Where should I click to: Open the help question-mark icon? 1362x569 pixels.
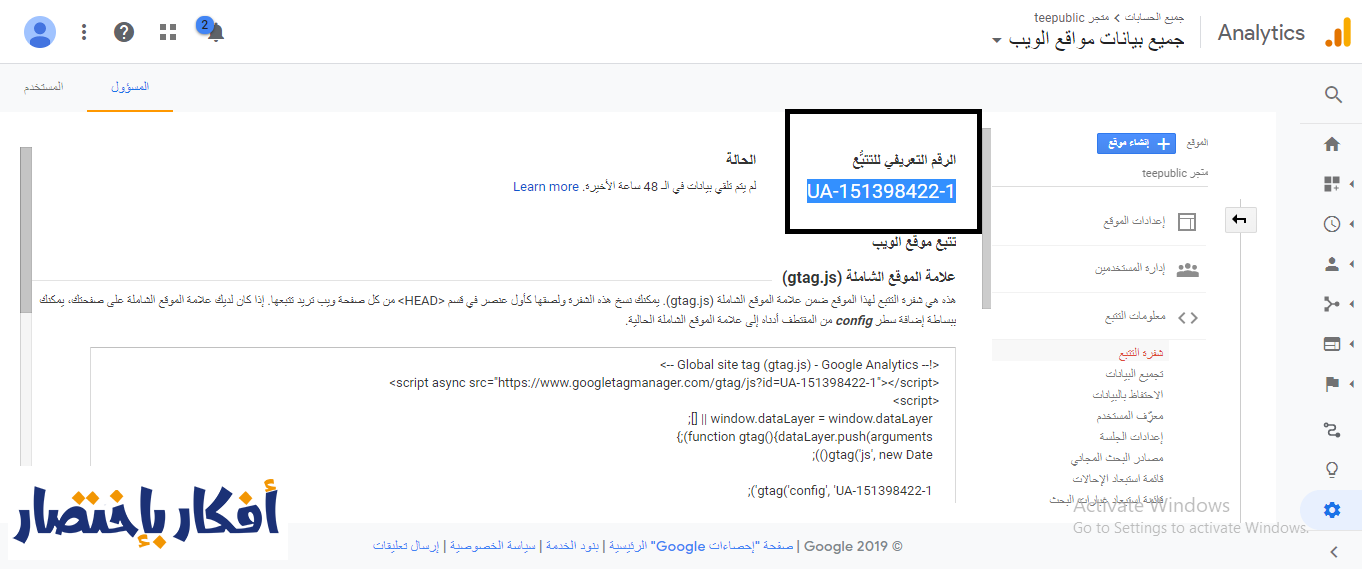[x=124, y=32]
